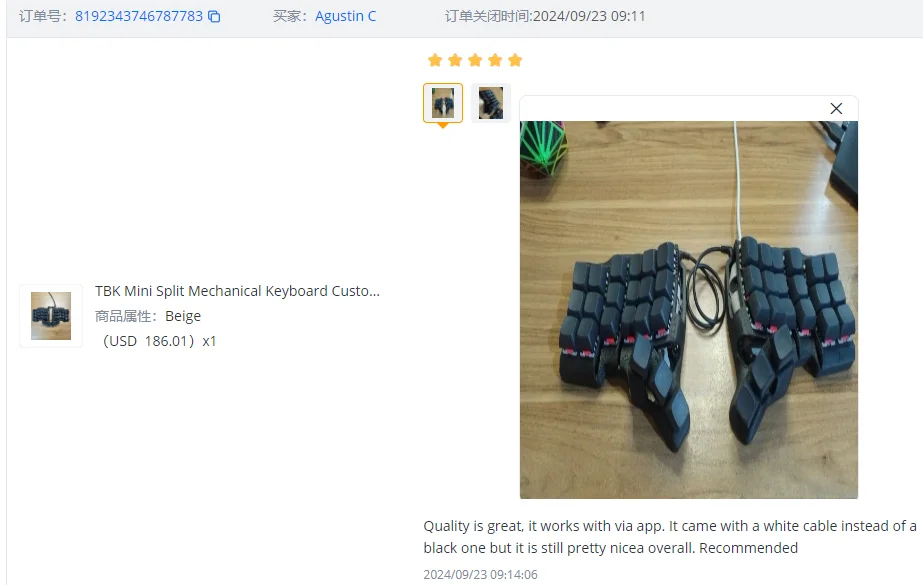Image resolution: width=923 pixels, height=585 pixels.
Task: Select the first review photo thumbnail
Action: tap(443, 103)
